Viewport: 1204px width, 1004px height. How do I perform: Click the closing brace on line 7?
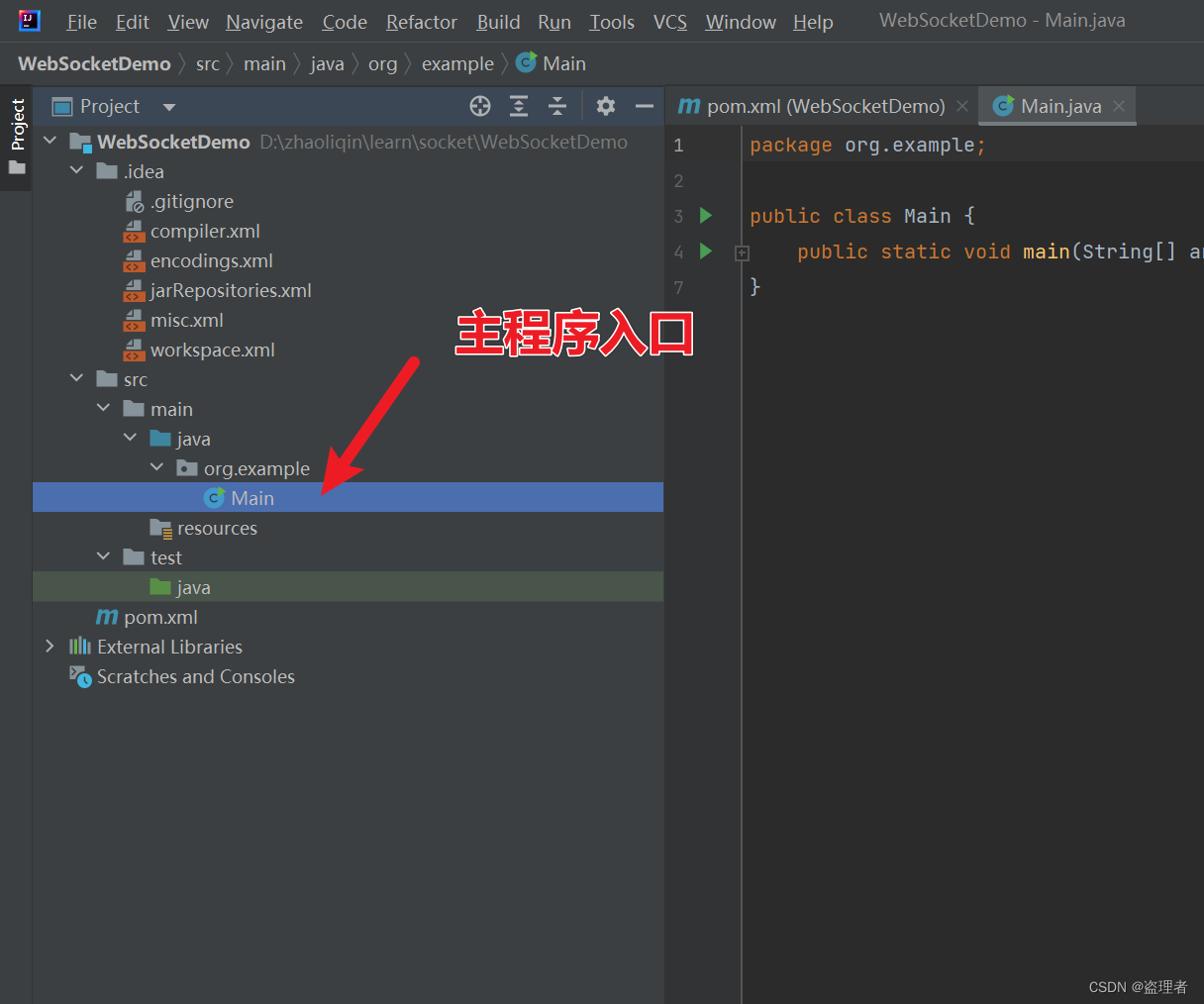pyautogui.click(x=754, y=286)
